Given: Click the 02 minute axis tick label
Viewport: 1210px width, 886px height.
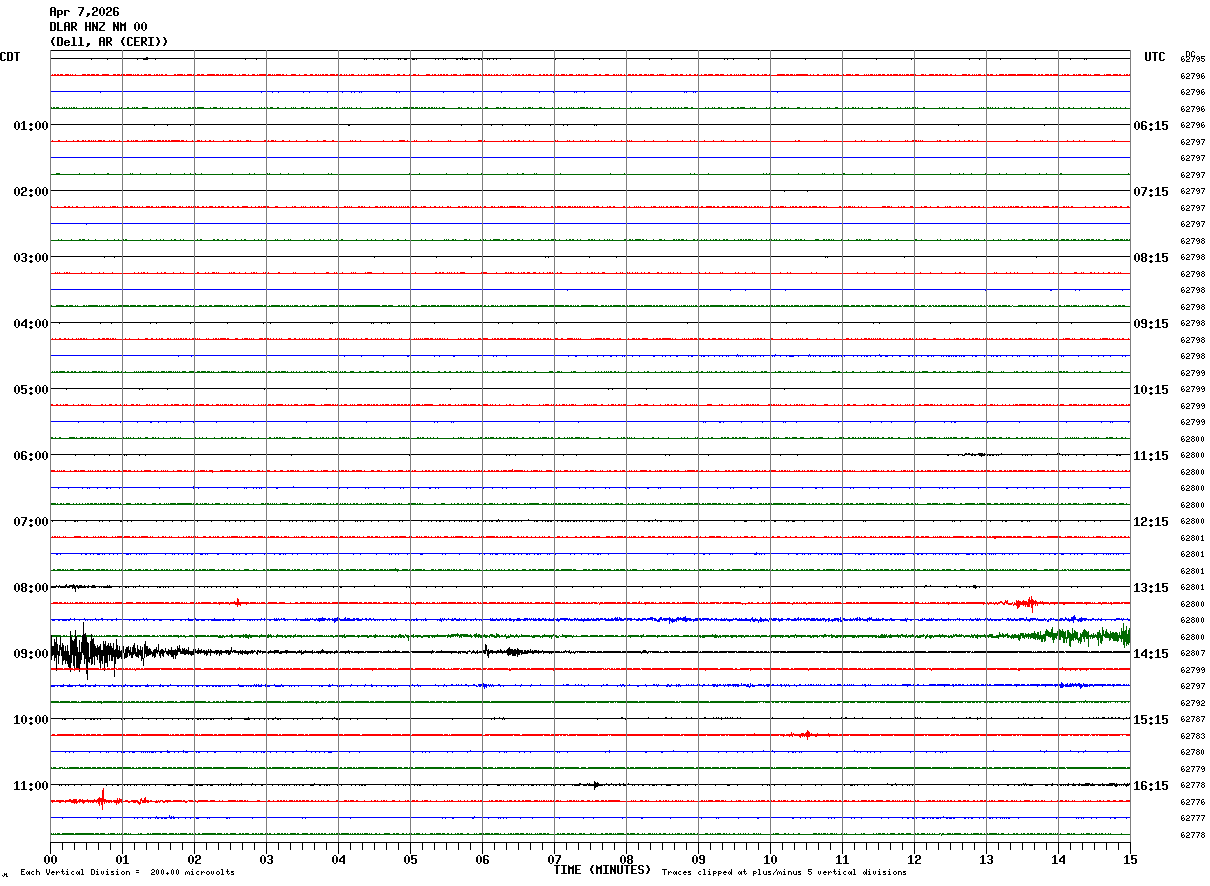Looking at the screenshot, I should tap(194, 860).
